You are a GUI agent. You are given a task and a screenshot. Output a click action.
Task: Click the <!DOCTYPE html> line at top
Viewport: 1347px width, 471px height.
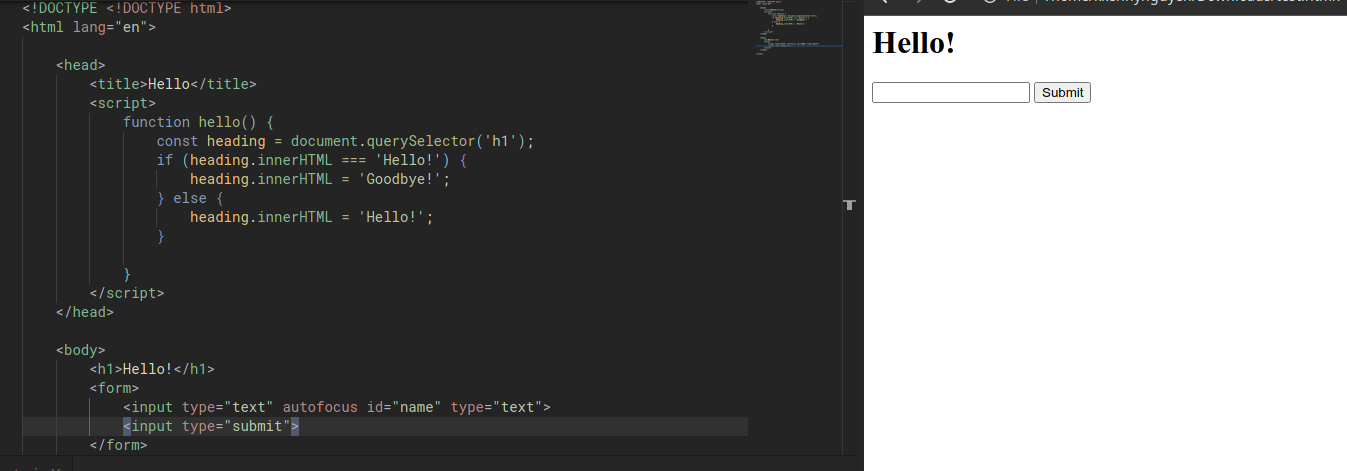click(127, 8)
